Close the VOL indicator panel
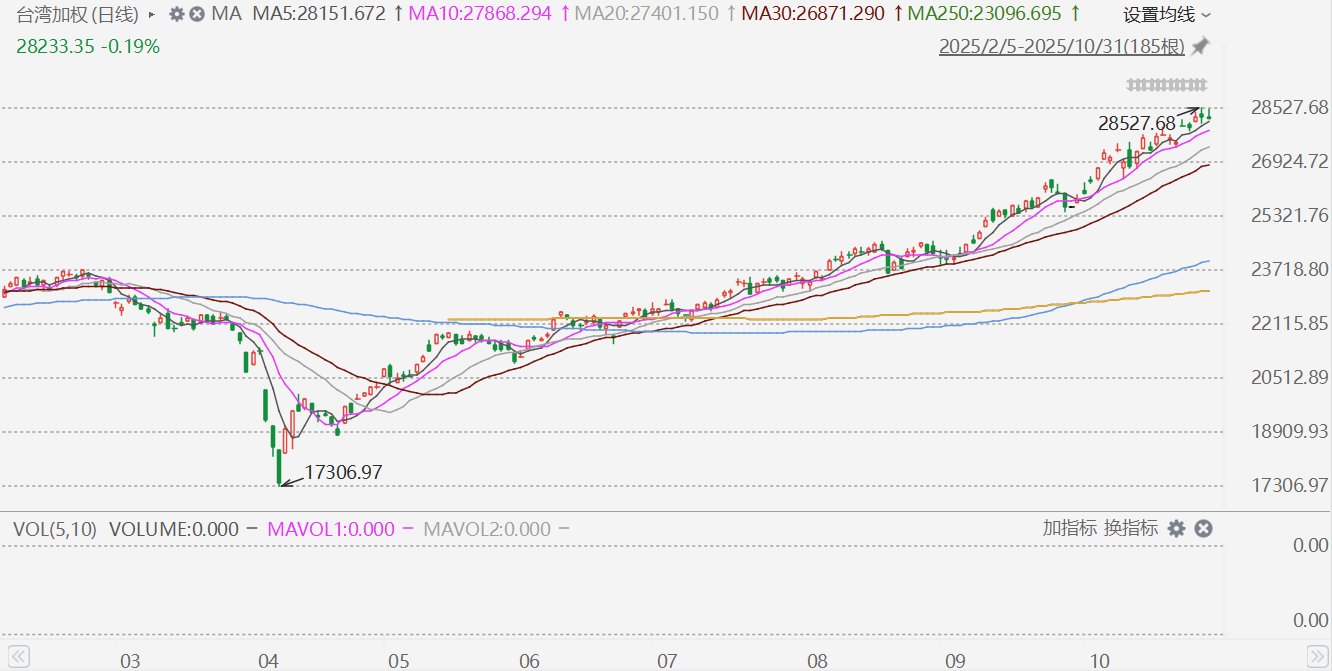1332x671 pixels. (1203, 528)
